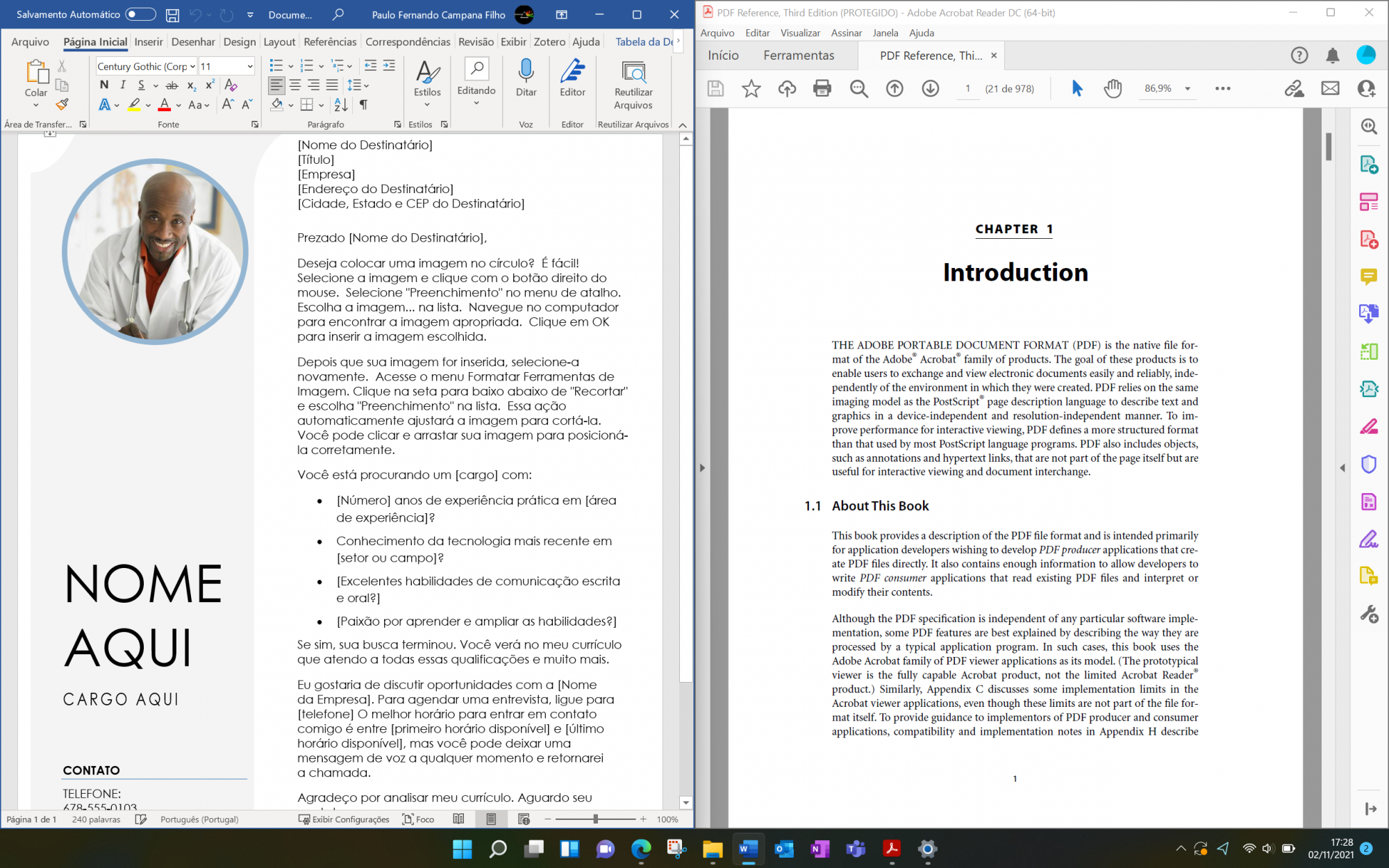Viewport: 1389px width, 868px height.
Task: Go to next PDF page arrow
Action: (x=930, y=88)
